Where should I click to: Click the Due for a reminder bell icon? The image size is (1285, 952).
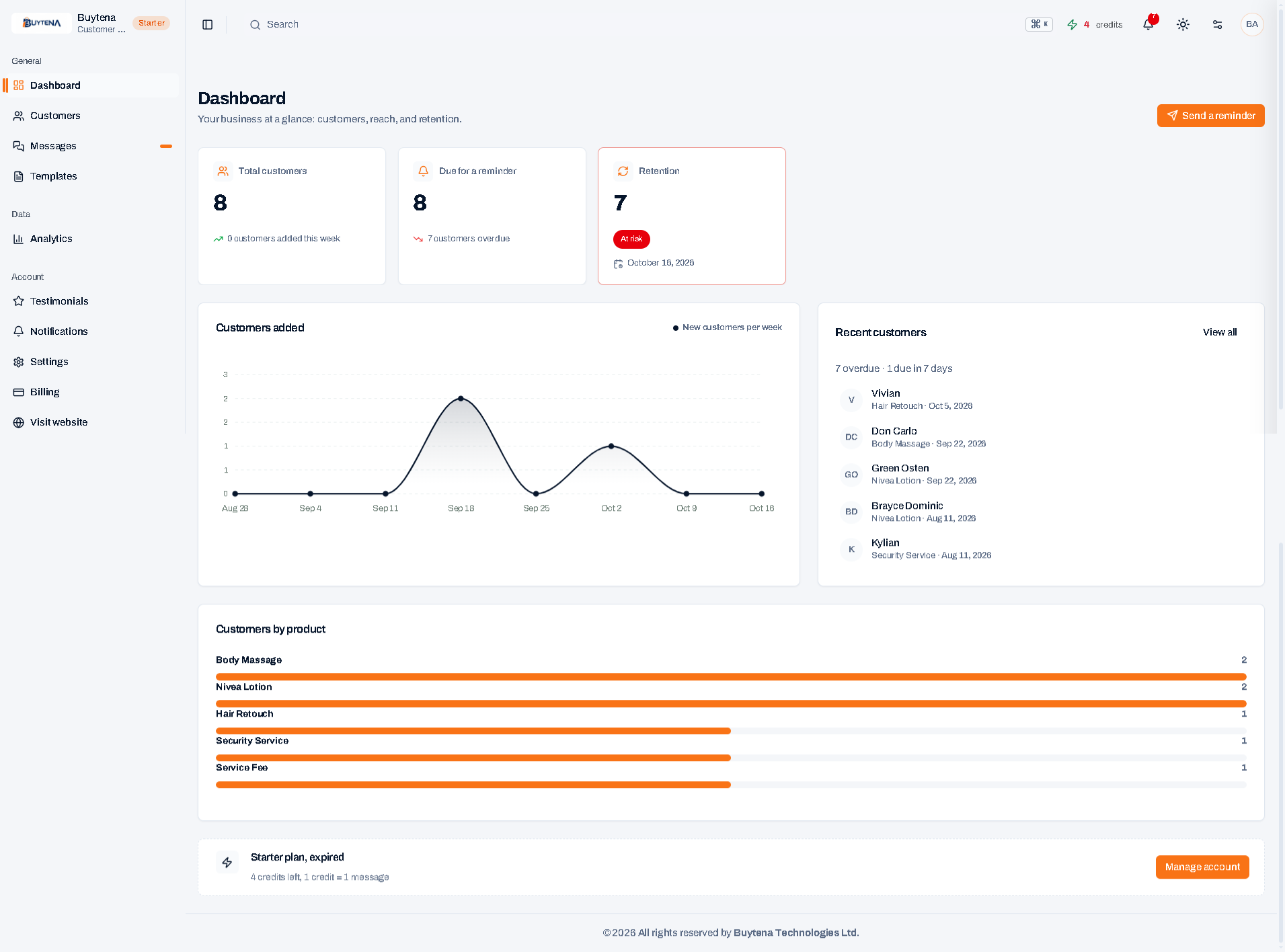[423, 171]
